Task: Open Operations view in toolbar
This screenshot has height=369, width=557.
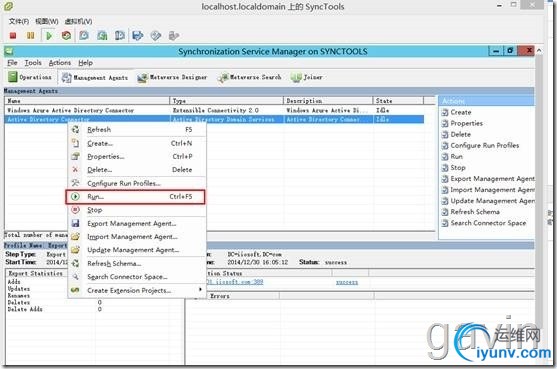Action: pyautogui.click(x=30, y=77)
